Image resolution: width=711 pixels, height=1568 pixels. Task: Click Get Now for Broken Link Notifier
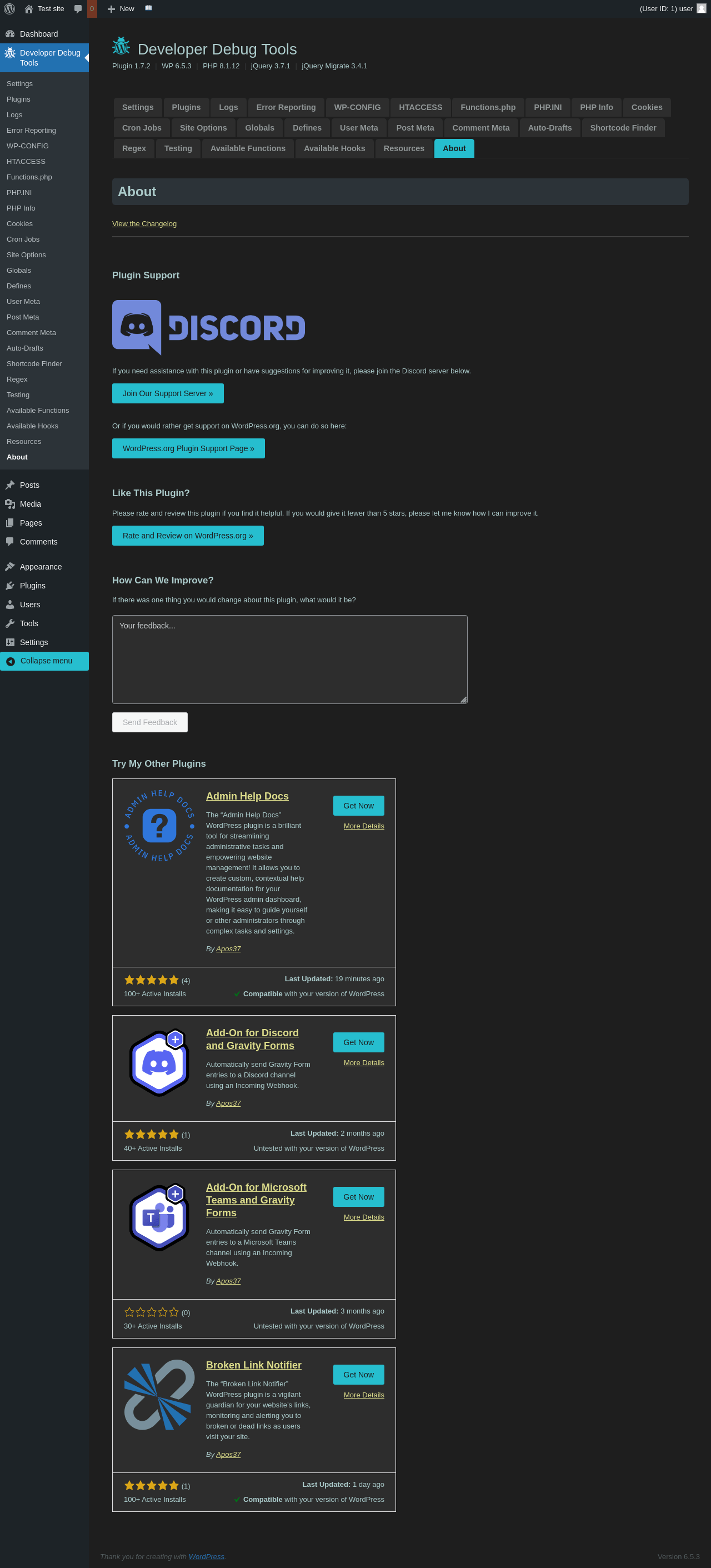(358, 1375)
